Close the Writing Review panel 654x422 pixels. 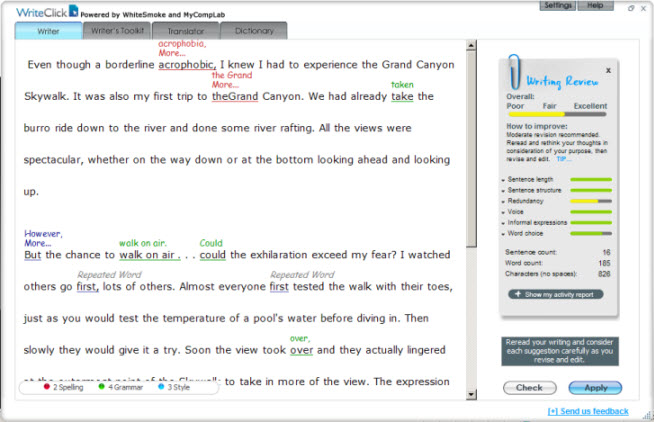[x=609, y=71]
